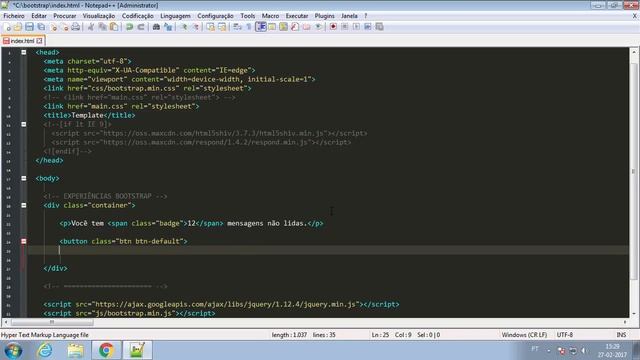Open the Windows Start button
The width and height of the screenshot is (640, 360).
[x=13, y=351]
